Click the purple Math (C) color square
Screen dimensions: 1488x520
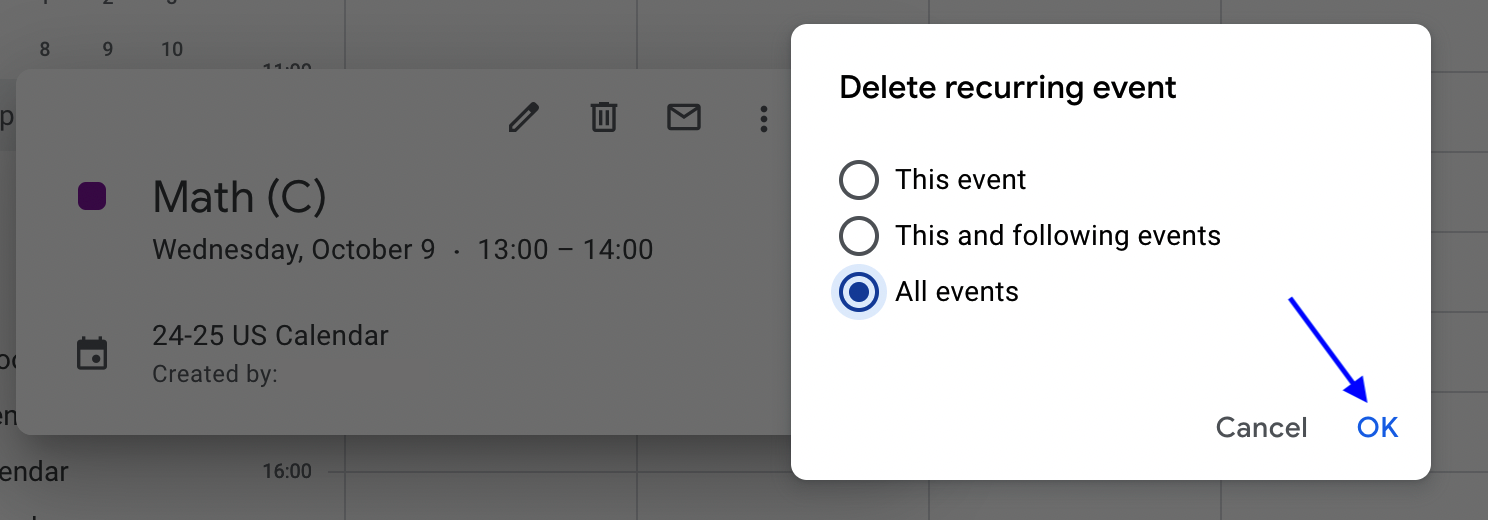pyautogui.click(x=92, y=196)
